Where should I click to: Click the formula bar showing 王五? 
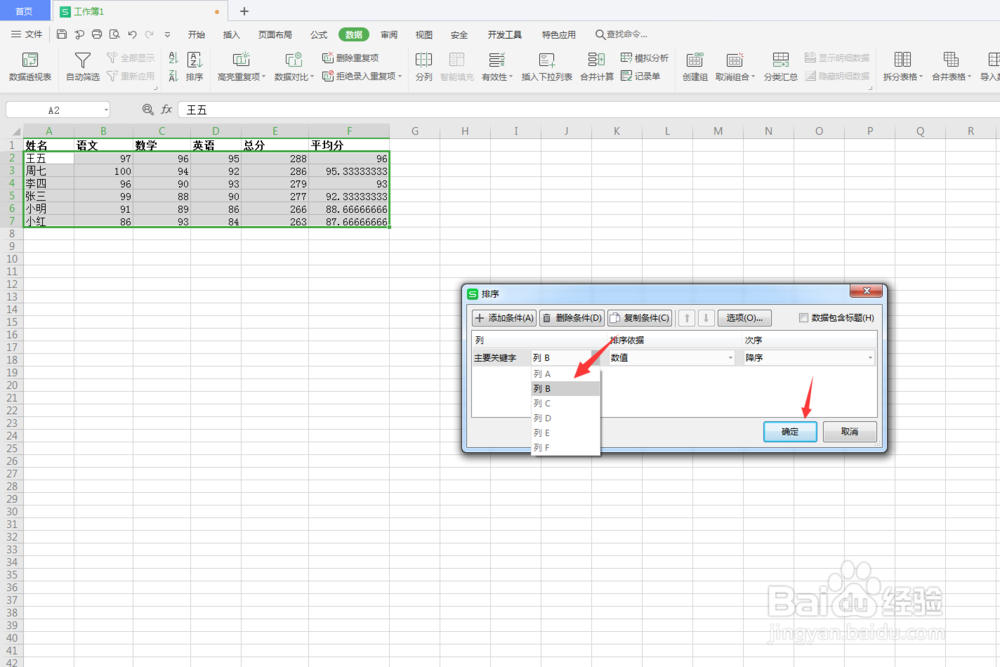[x=587, y=110]
